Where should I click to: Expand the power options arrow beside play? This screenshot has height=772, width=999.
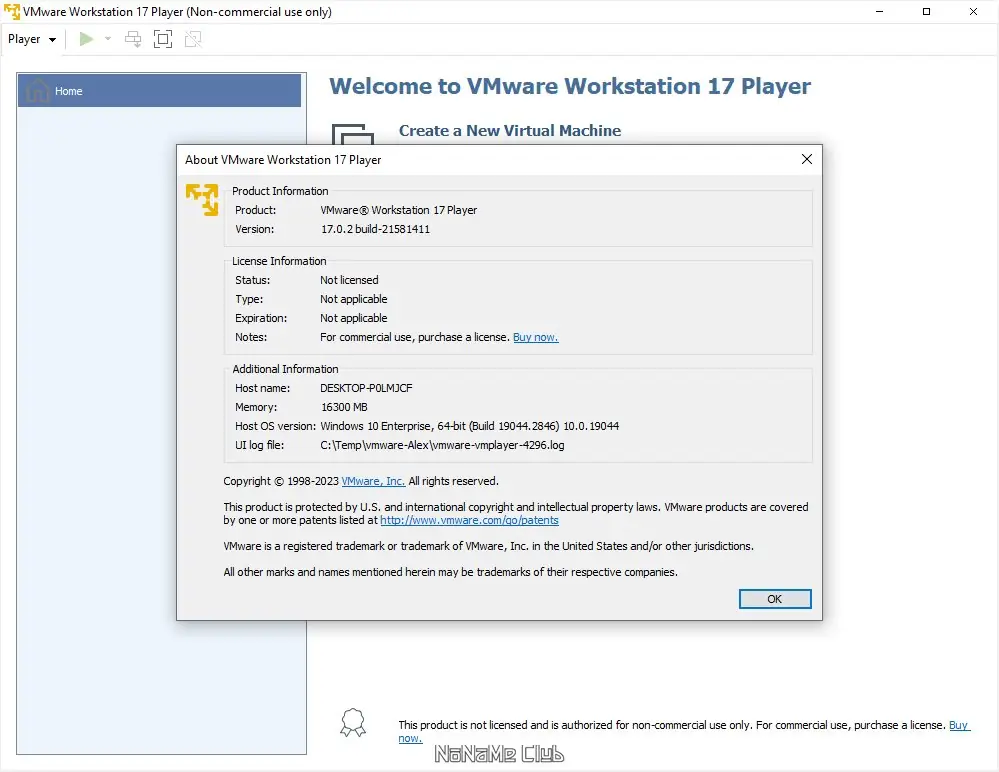108,39
